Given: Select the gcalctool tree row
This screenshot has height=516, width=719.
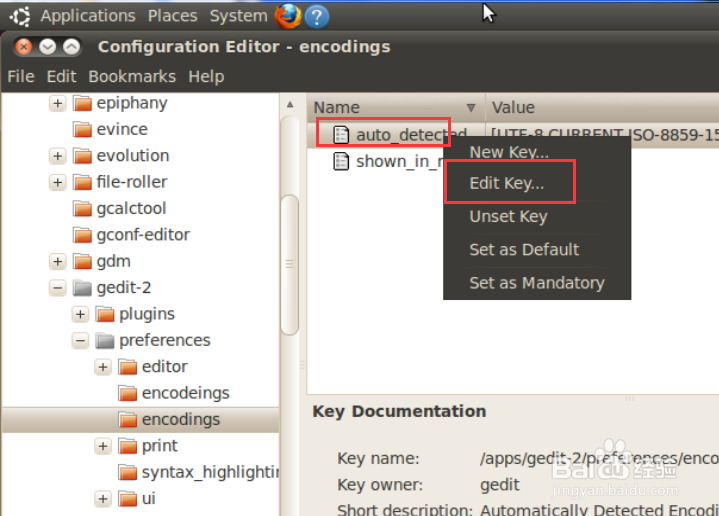Looking at the screenshot, I should tap(140, 209).
